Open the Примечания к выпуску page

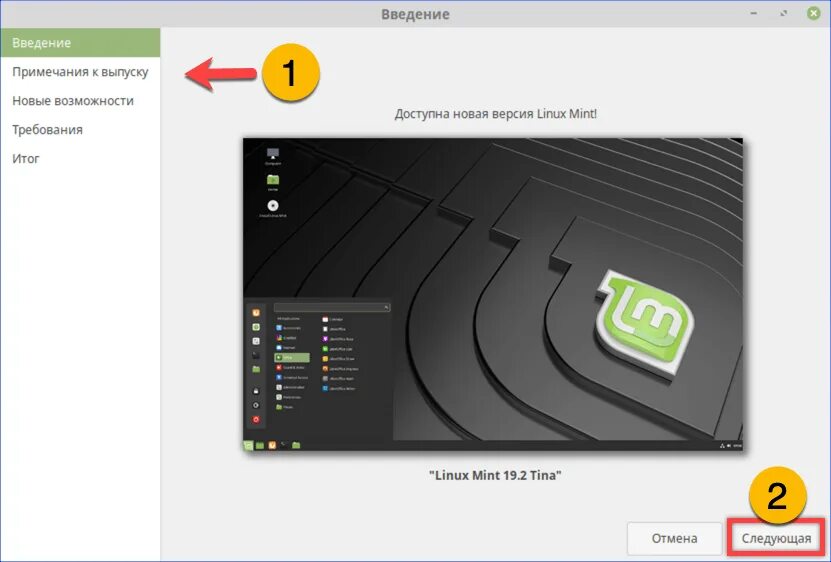80,72
